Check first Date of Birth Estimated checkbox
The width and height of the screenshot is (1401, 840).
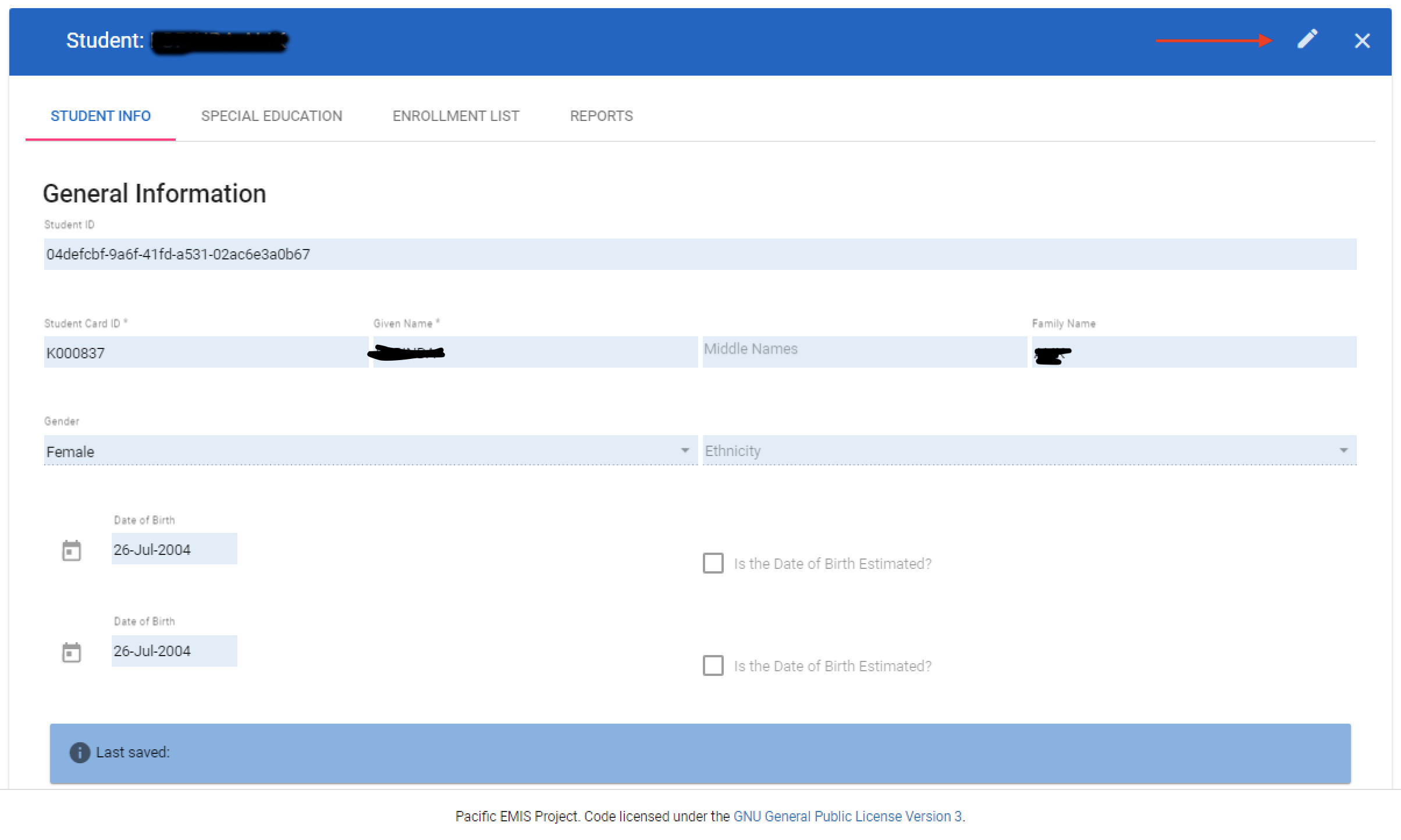click(x=713, y=563)
